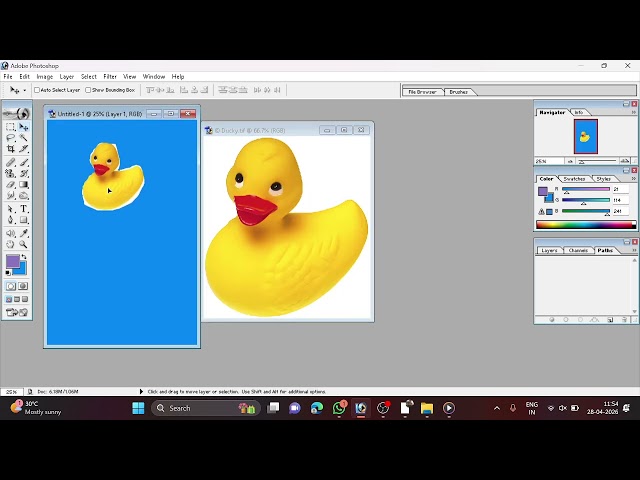Switch to the Swatches tab
Screen dimensions: 640x480
click(574, 179)
